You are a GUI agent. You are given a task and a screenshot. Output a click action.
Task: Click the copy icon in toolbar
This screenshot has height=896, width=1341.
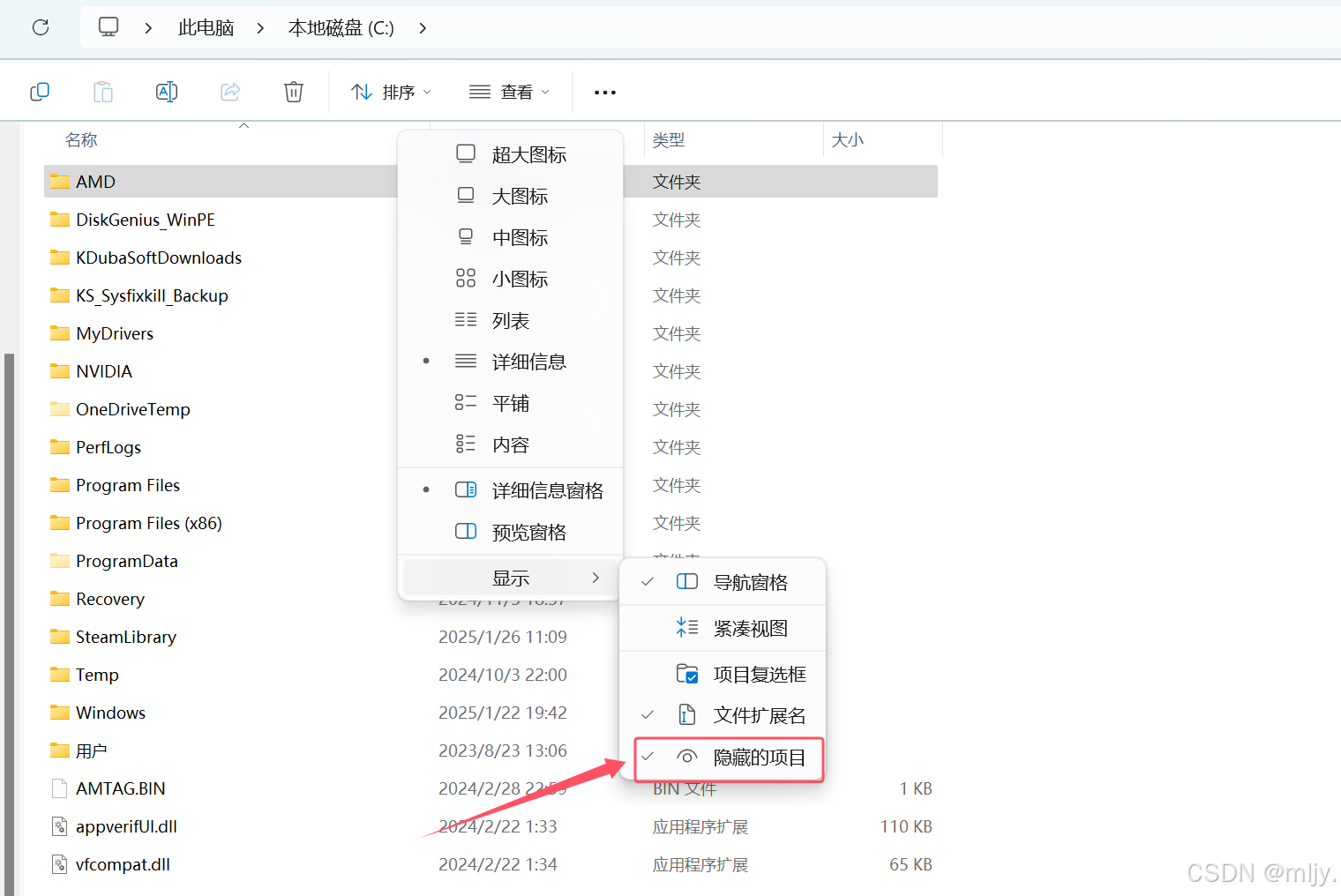[x=40, y=92]
